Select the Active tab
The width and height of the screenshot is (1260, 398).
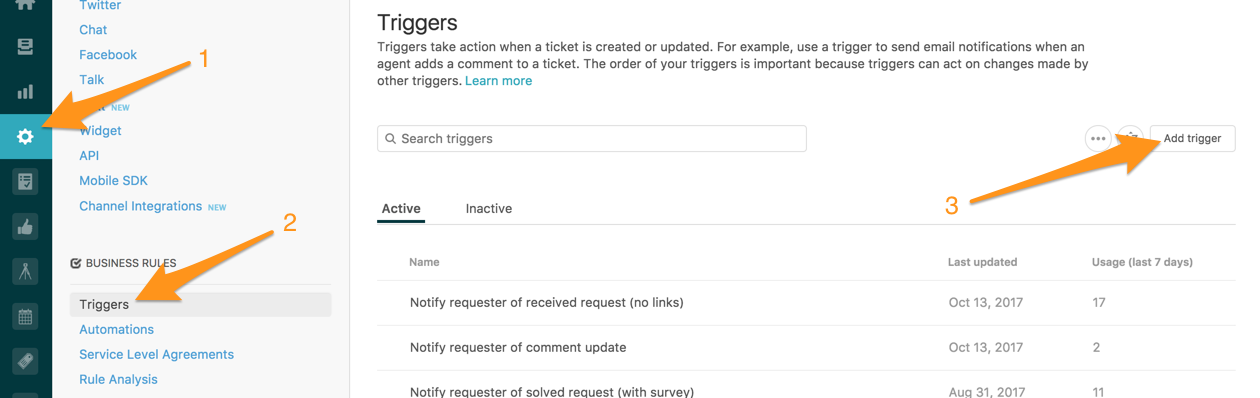(401, 209)
